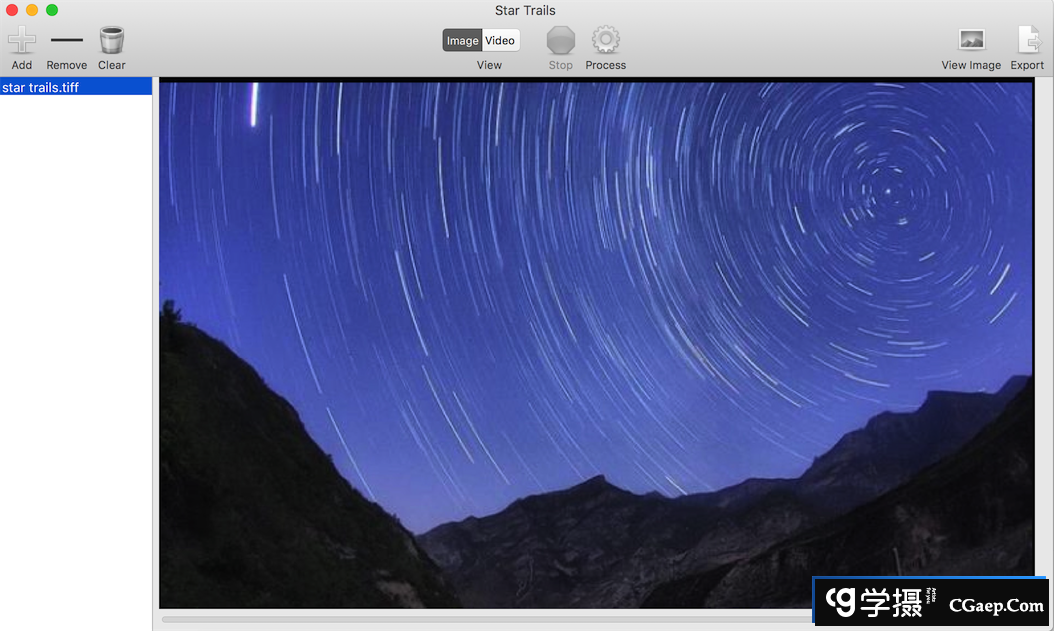The height and width of the screenshot is (631, 1054).
Task: Clear the image list via the trash icon
Action: coord(111,40)
